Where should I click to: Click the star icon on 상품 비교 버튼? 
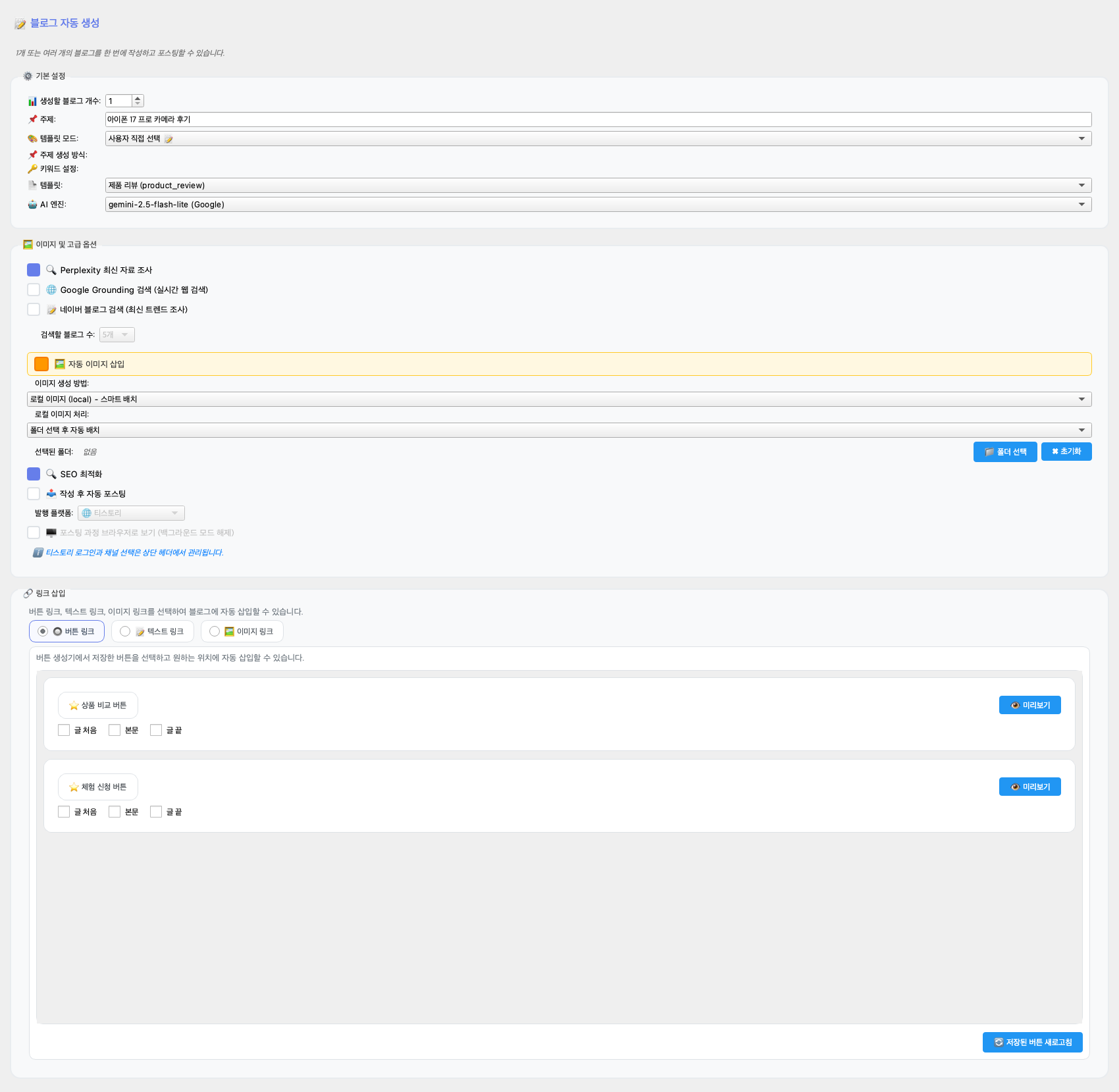coord(74,706)
